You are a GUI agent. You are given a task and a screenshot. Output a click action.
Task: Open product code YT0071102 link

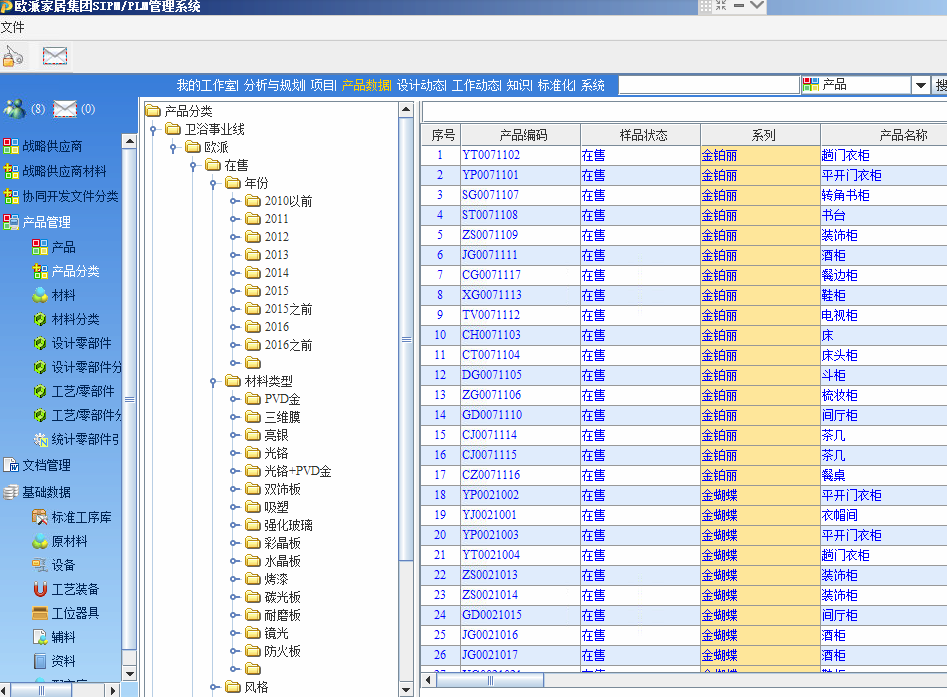(x=491, y=155)
